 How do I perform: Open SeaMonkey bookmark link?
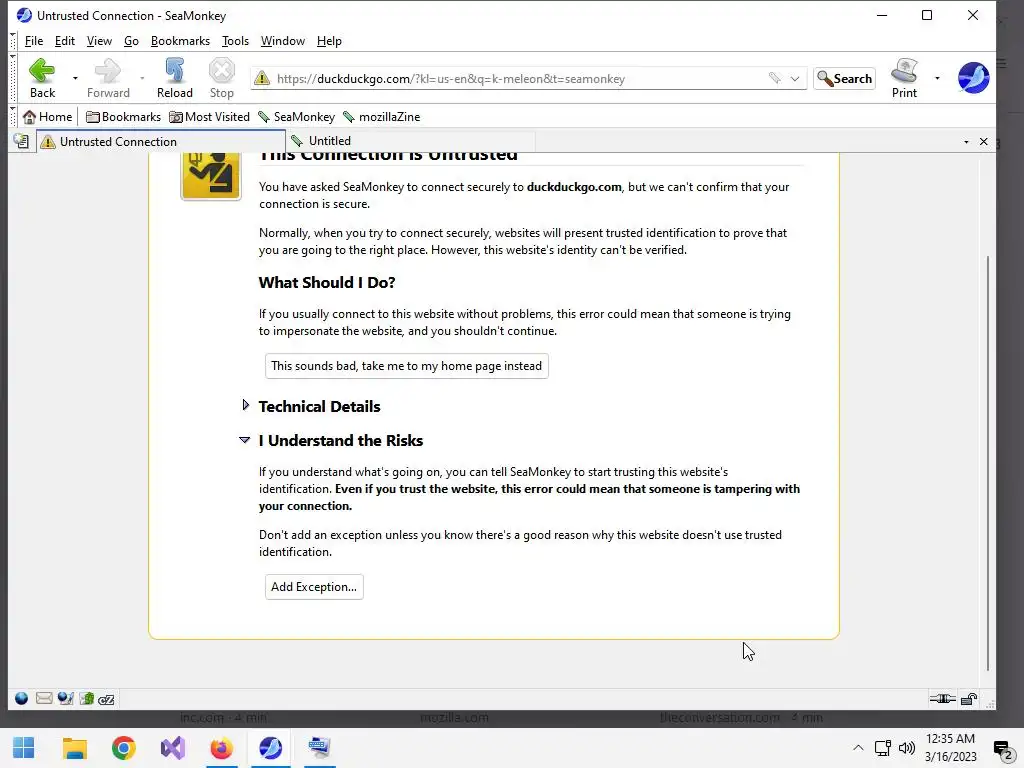pyautogui.click(x=296, y=117)
